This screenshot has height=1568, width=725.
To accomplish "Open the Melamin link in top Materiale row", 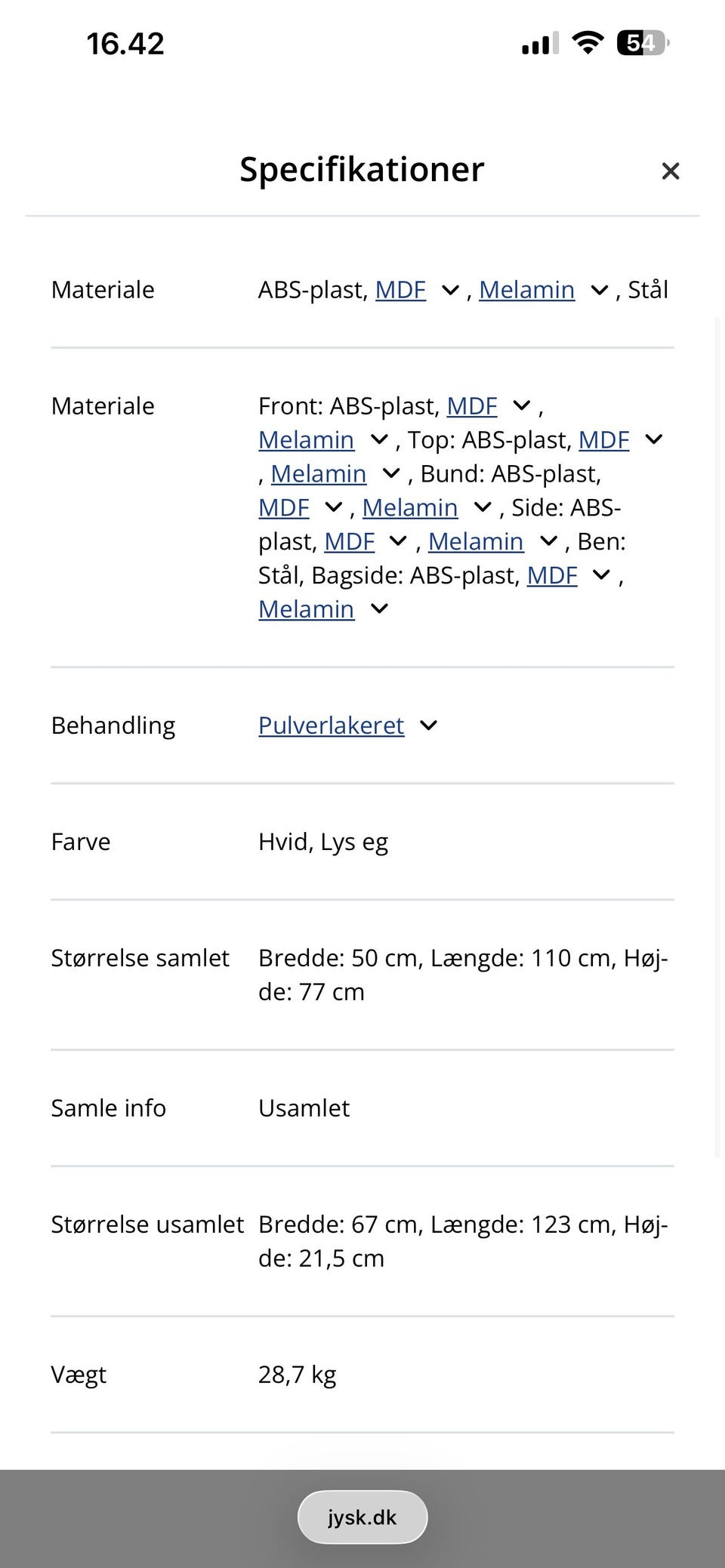I will coord(527,290).
